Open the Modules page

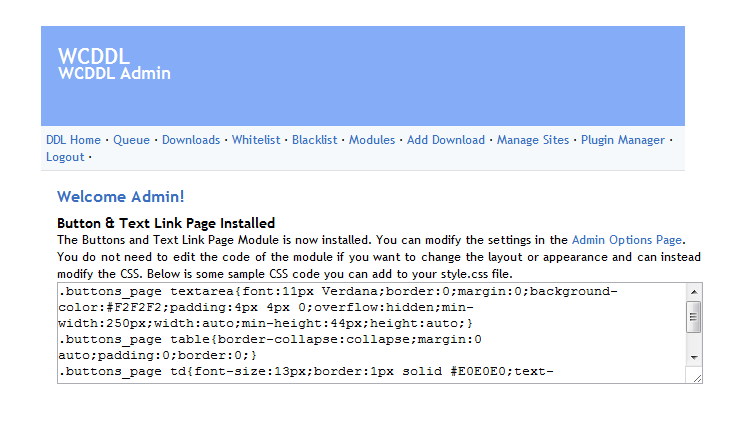[x=372, y=140]
